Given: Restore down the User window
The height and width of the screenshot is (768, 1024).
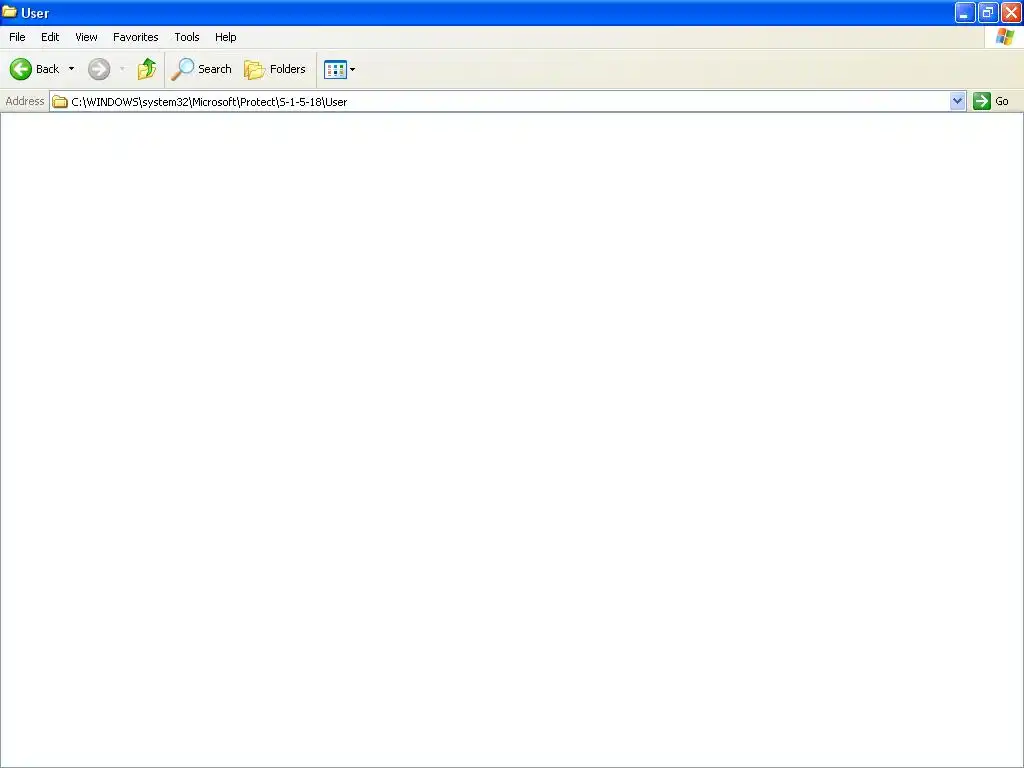Looking at the screenshot, I should coord(988,12).
